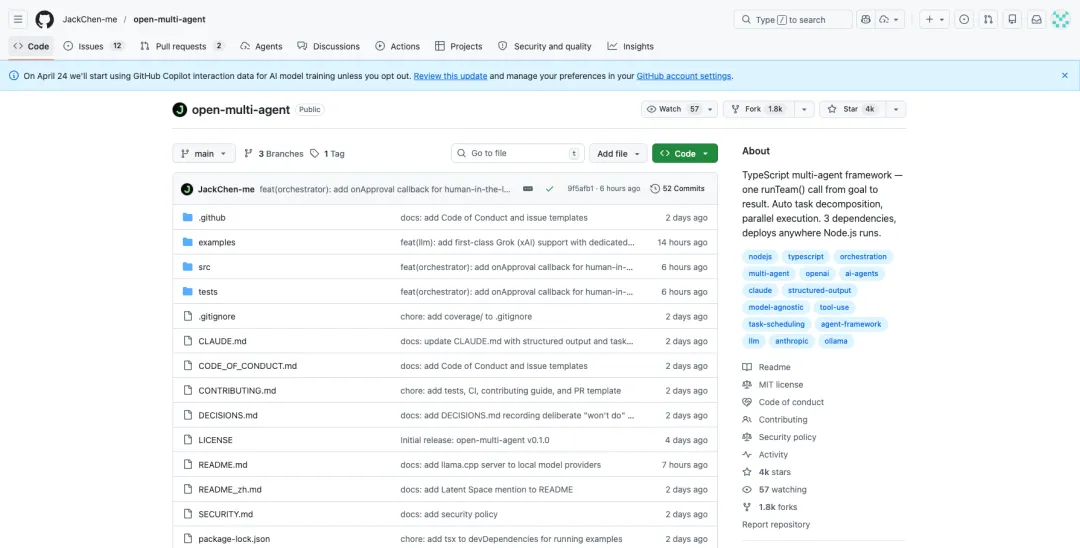
Task: Click the README.md file icon
Action: (x=187, y=465)
